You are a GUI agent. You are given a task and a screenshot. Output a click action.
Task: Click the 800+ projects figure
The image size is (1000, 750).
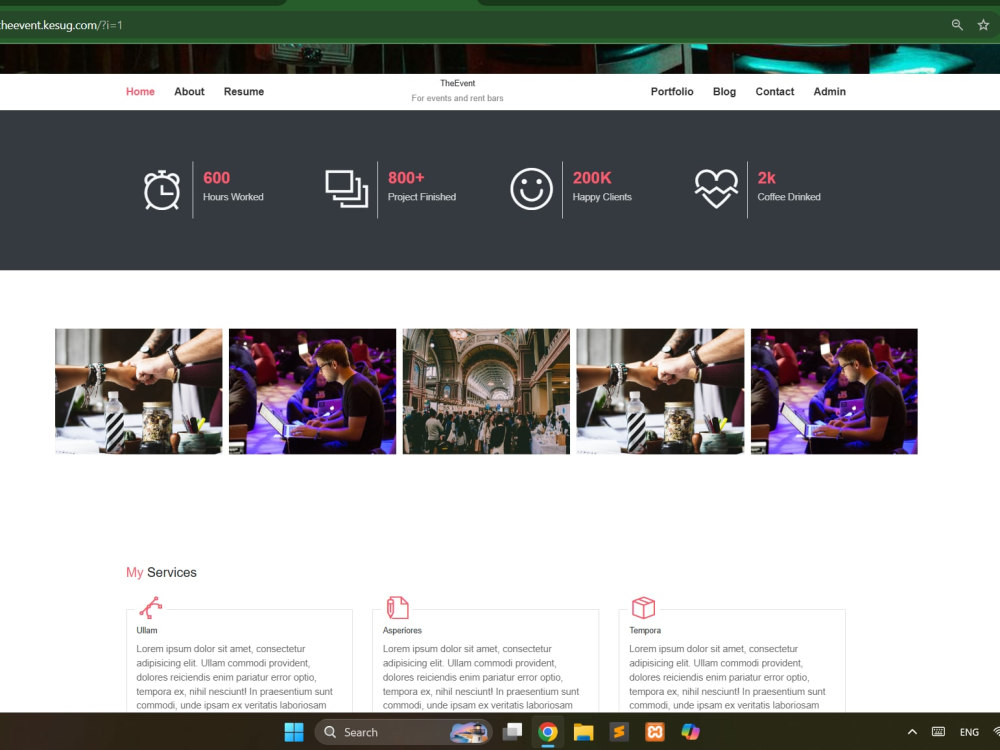406,178
